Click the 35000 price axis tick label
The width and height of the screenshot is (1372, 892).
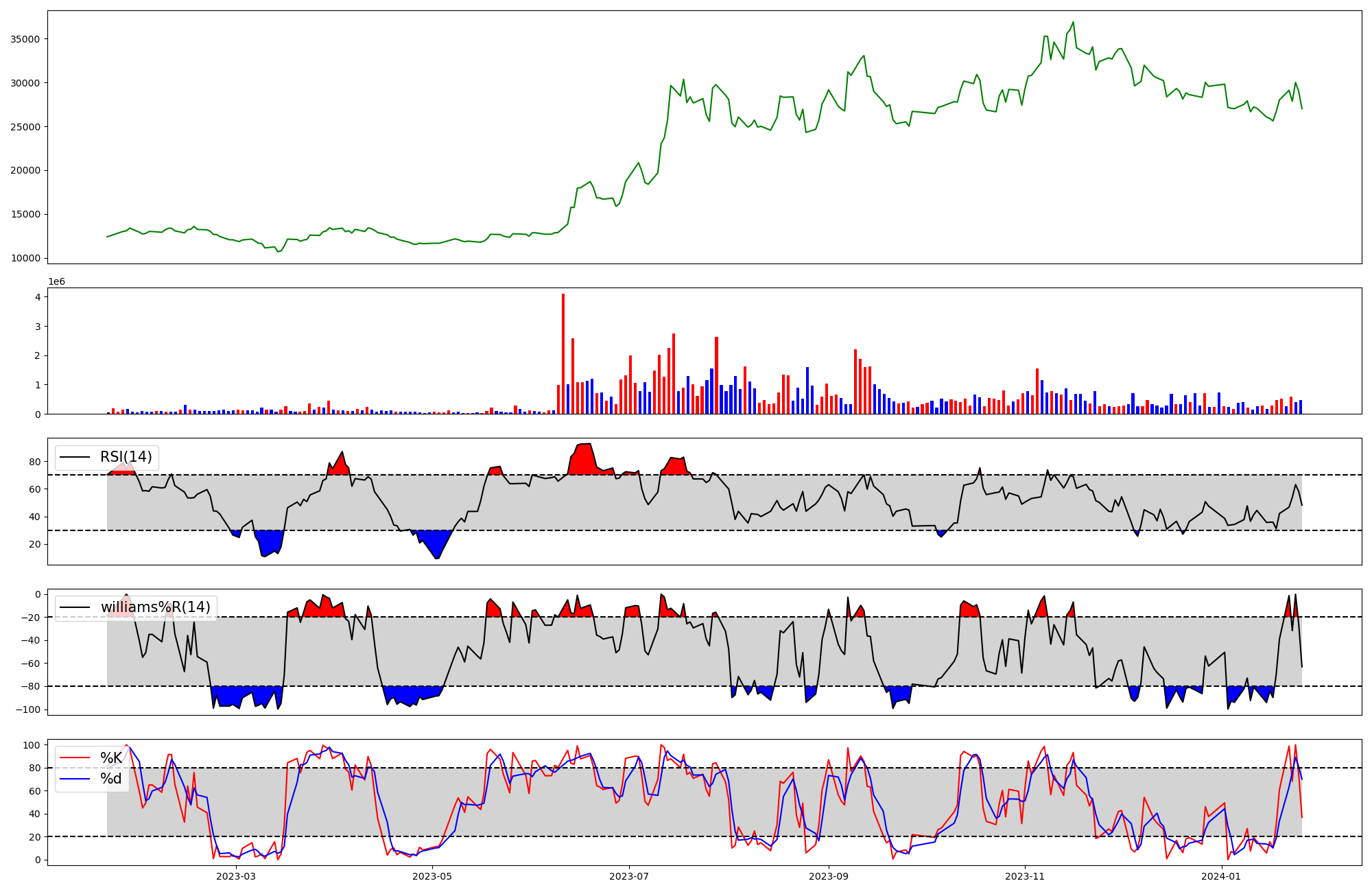click(25, 39)
